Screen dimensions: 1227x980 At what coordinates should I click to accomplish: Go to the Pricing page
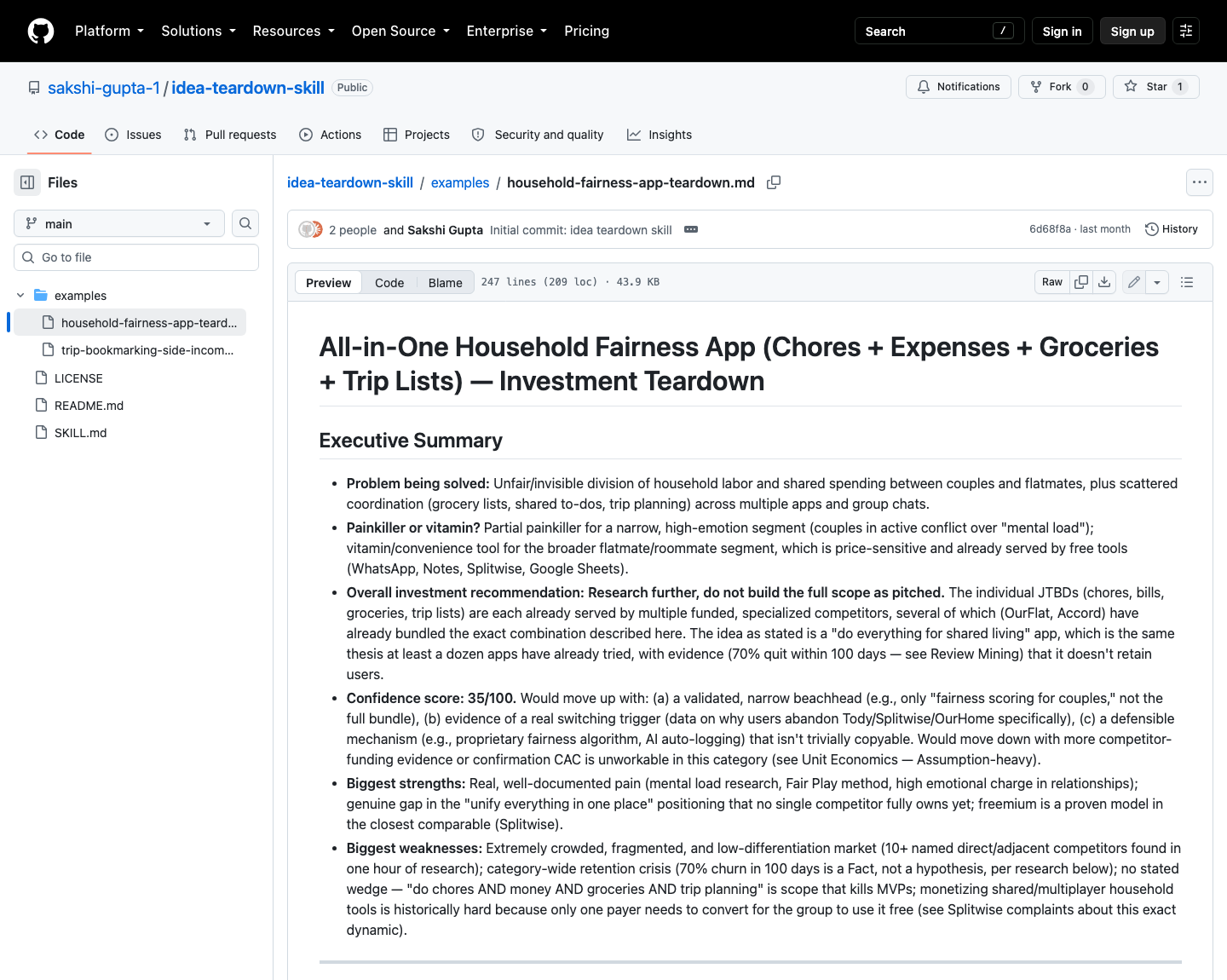pos(586,31)
